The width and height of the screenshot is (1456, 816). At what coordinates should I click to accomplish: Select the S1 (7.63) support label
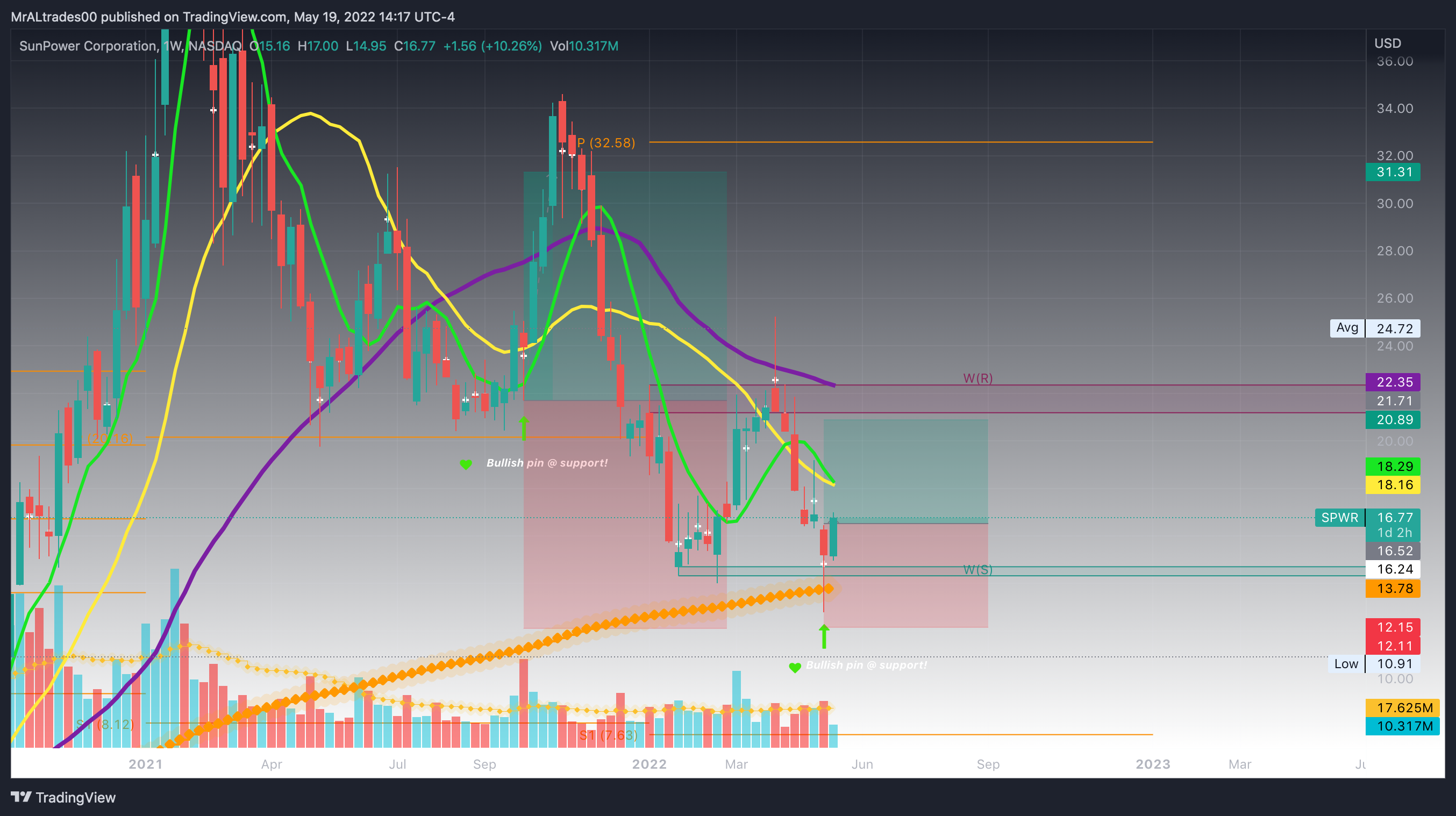[x=608, y=735]
